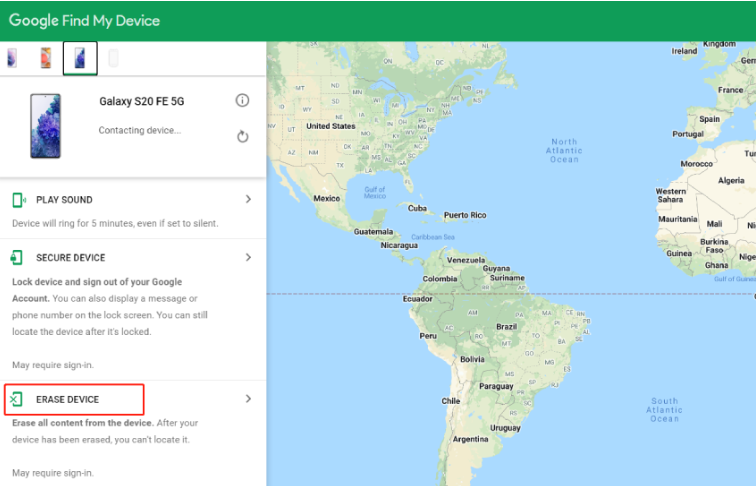Click Puerto Rico label on map
This screenshot has width=756, height=486.
[x=465, y=215]
